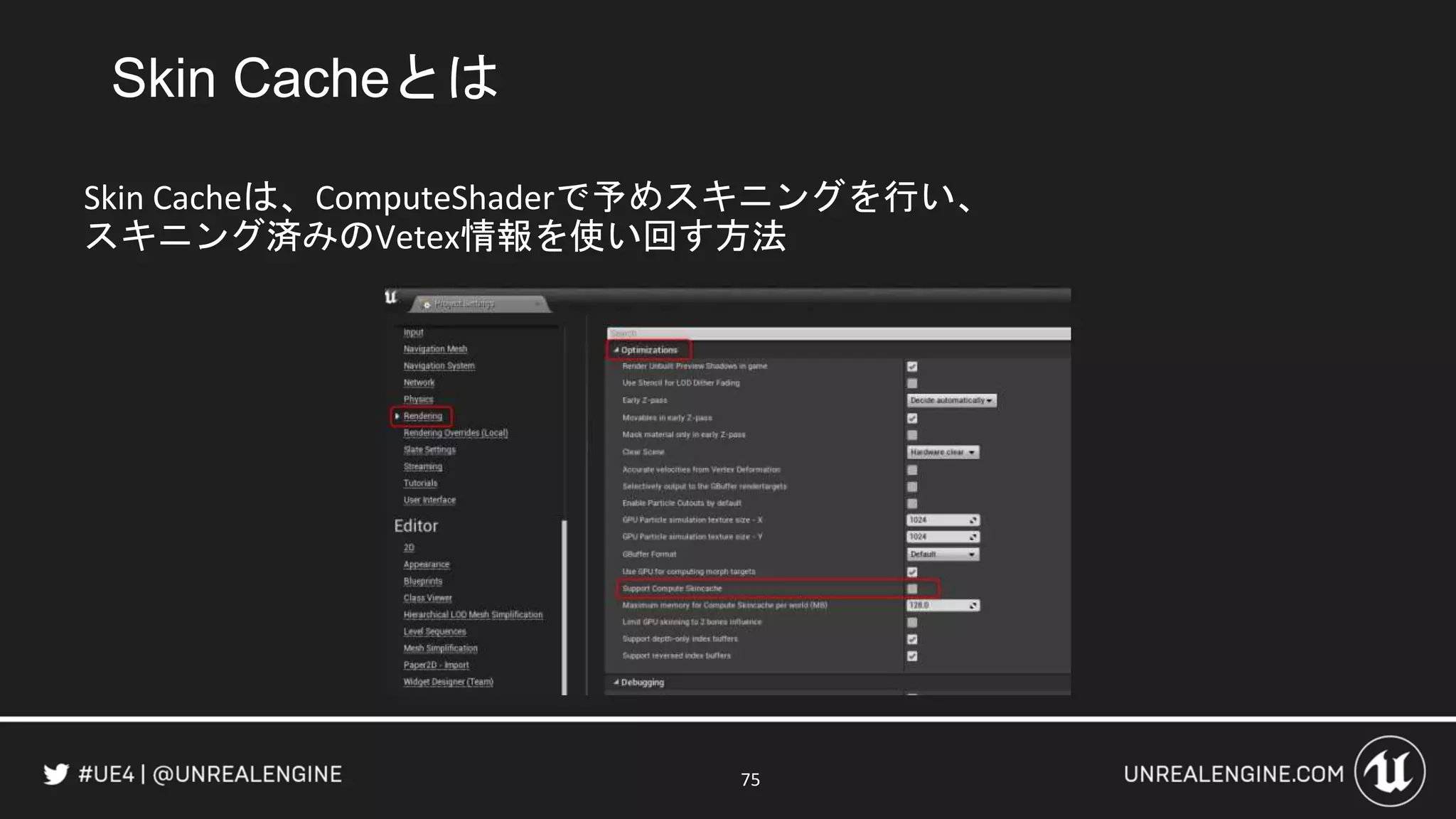Open the Slate Settings category

pyautogui.click(x=429, y=450)
